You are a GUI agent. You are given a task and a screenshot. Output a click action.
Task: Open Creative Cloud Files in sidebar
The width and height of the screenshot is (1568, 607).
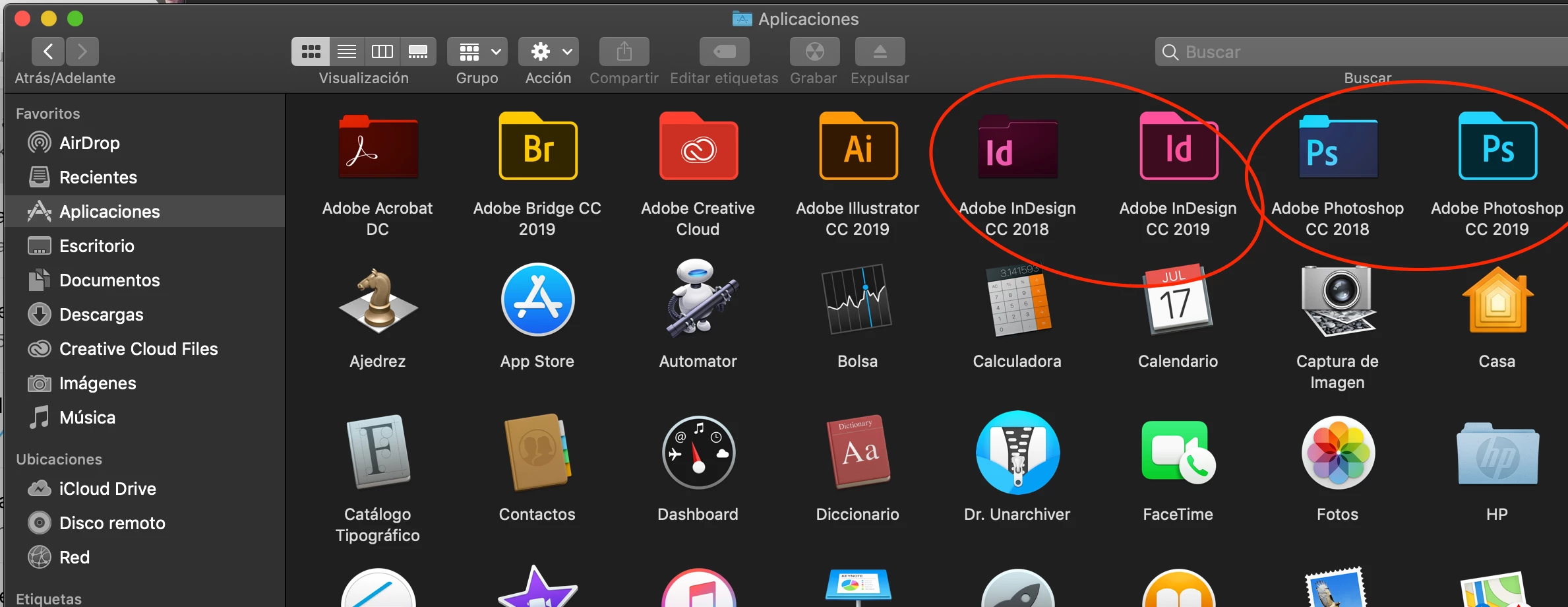pos(145,348)
